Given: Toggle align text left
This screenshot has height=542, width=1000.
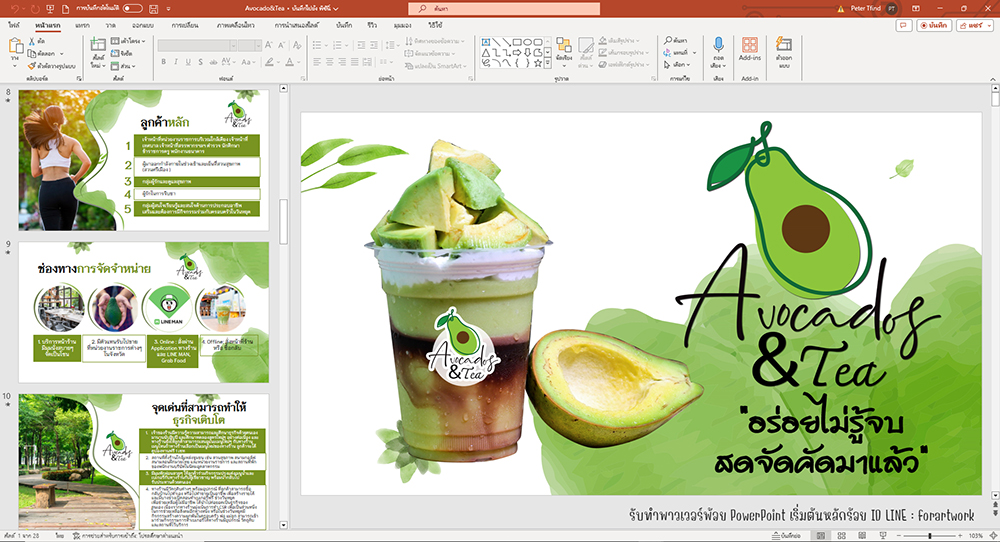Looking at the screenshot, I should pos(317,62).
